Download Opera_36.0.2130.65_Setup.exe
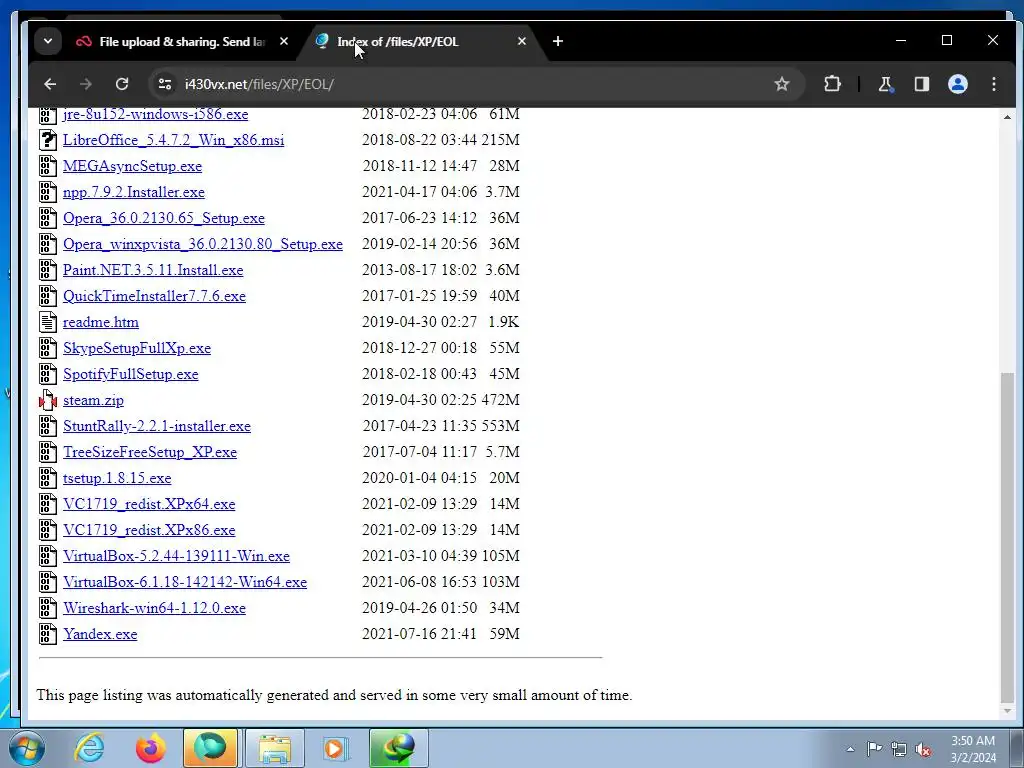The image size is (1024, 768). click(x=163, y=218)
